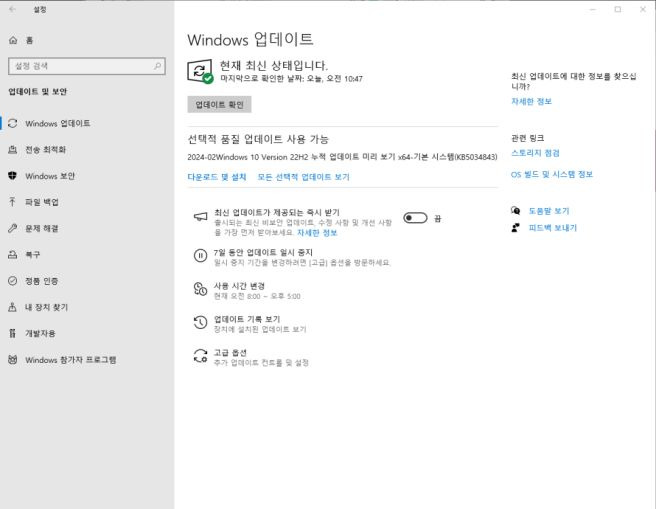
Task: Open the 피드백 보내기 link
Action: click(553, 228)
